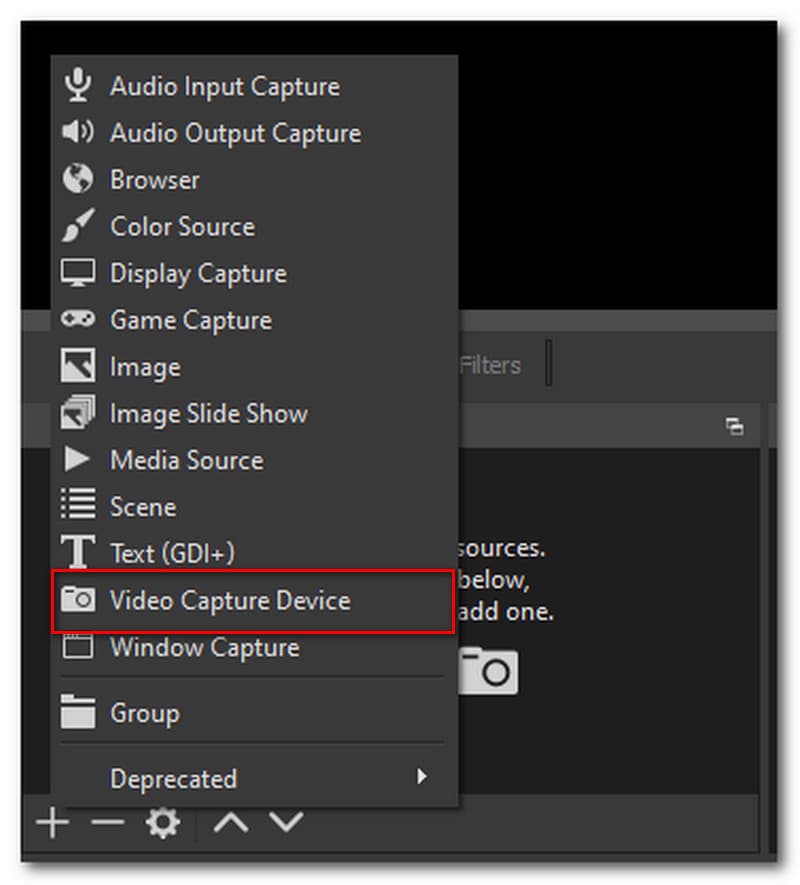Open source properties with the gear icon

click(163, 822)
